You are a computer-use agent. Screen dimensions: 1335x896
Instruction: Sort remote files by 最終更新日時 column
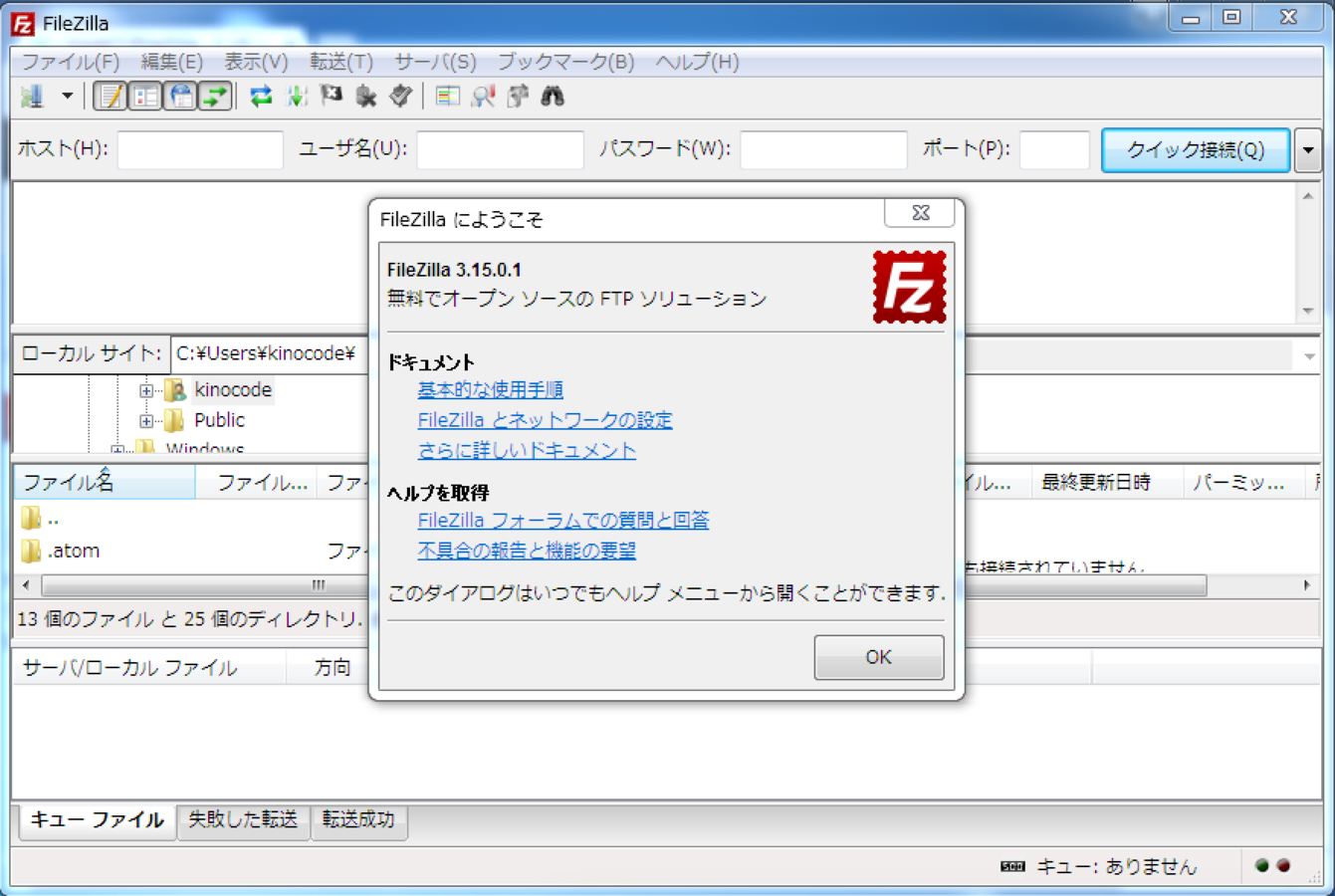click(x=1105, y=483)
